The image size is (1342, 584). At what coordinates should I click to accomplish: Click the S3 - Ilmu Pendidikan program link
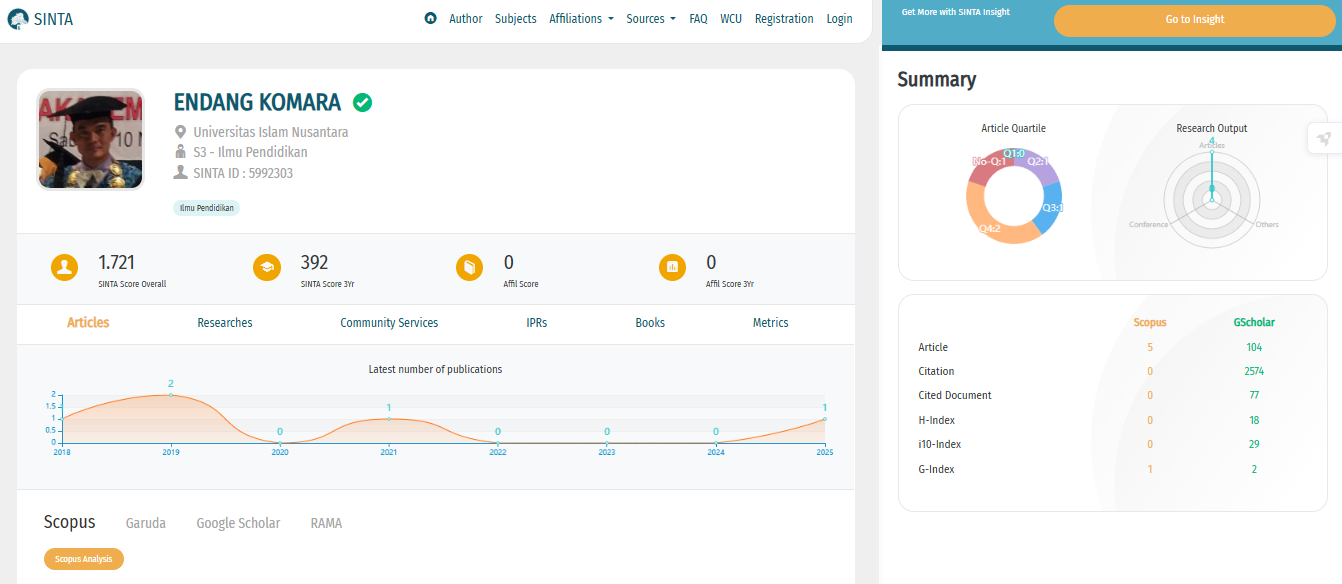(251, 152)
